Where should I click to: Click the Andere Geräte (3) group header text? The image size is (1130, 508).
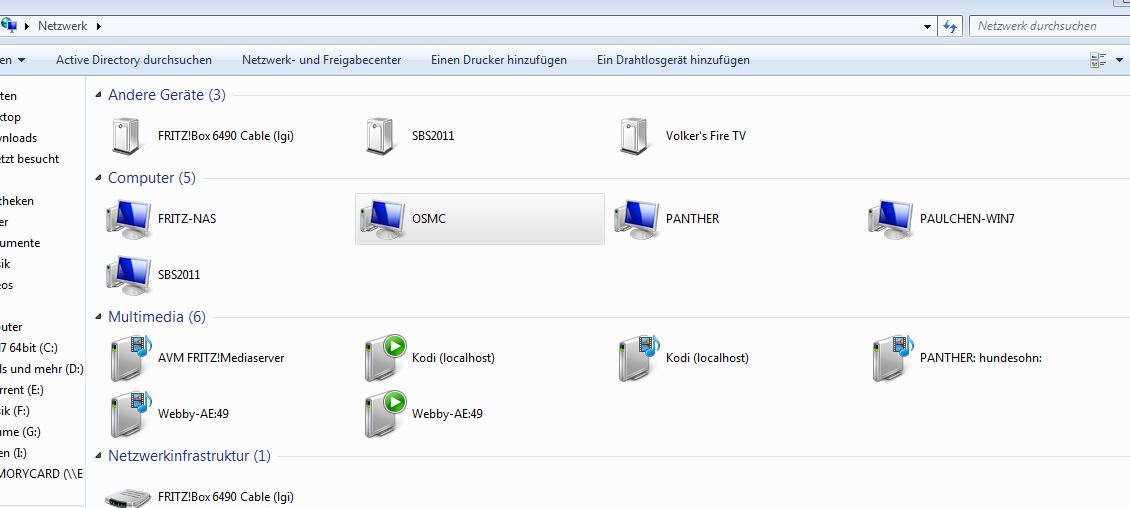tap(166, 94)
